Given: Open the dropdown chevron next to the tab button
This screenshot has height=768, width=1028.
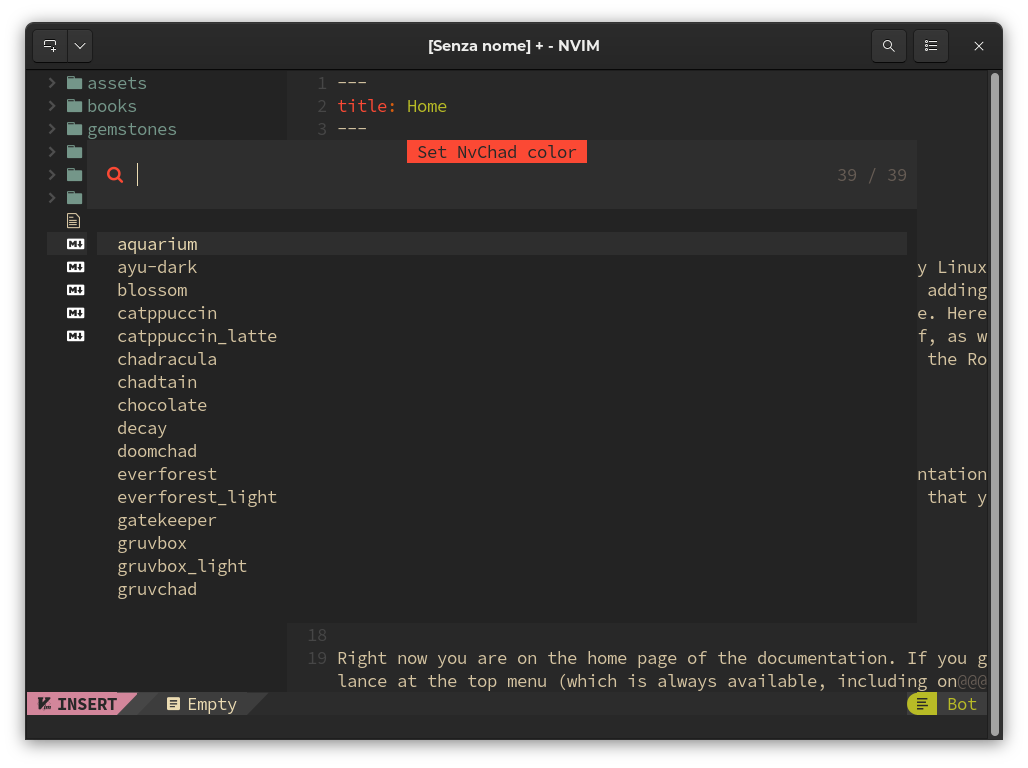Looking at the screenshot, I should pyautogui.click(x=79, y=46).
